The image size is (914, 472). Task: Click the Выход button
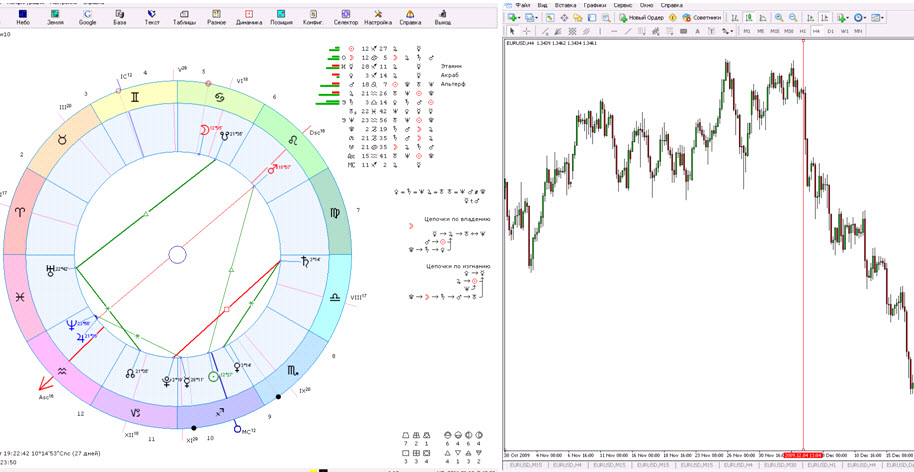(x=443, y=16)
